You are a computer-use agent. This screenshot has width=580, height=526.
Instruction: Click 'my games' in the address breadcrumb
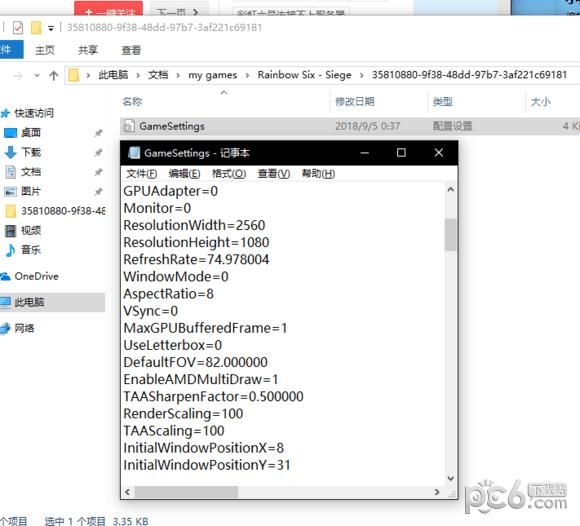(x=213, y=75)
